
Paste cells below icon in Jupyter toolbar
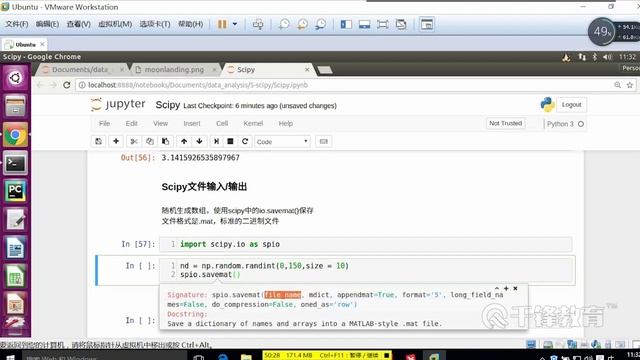165,141
